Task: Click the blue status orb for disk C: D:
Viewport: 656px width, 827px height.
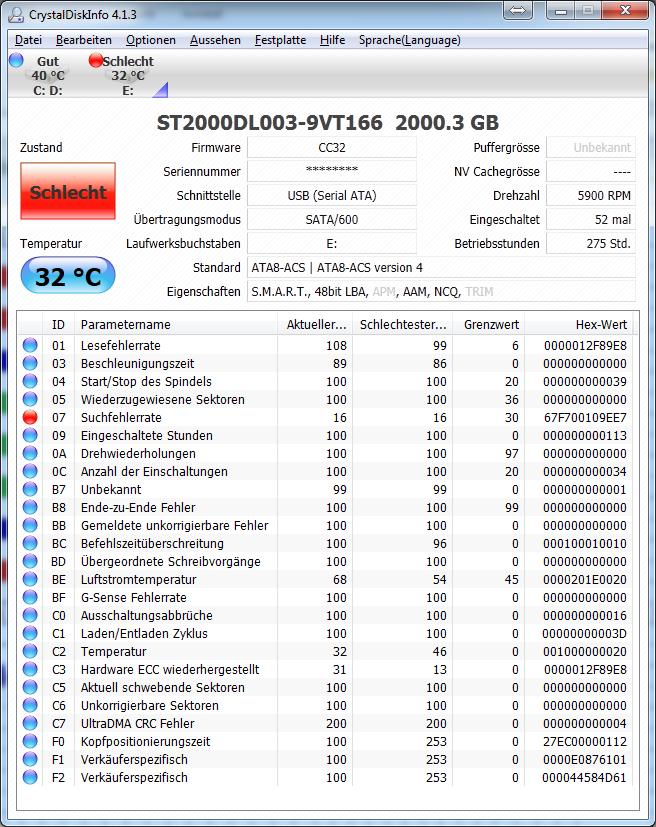Action: tap(16, 60)
